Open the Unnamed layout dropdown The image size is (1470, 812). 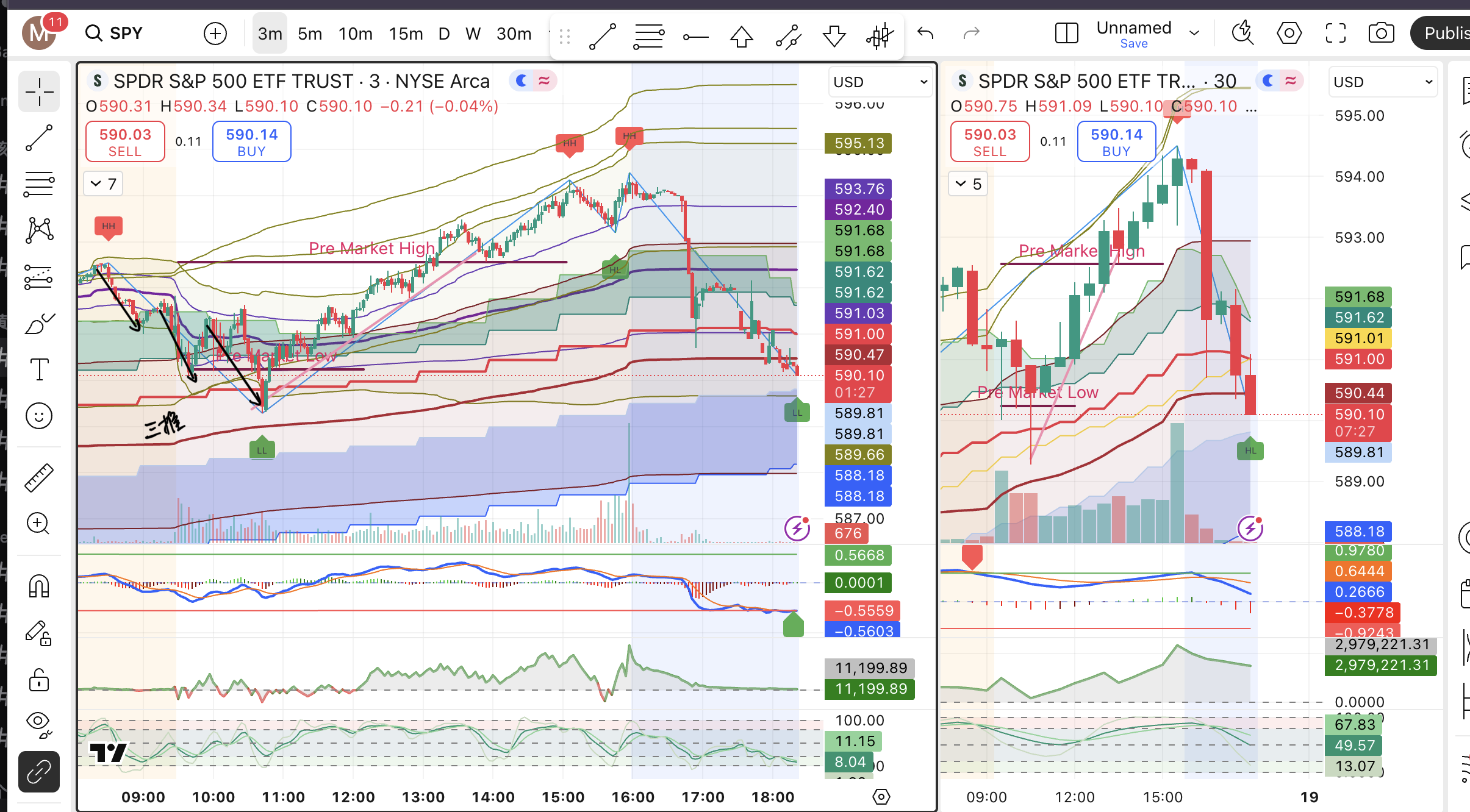[x=1194, y=33]
